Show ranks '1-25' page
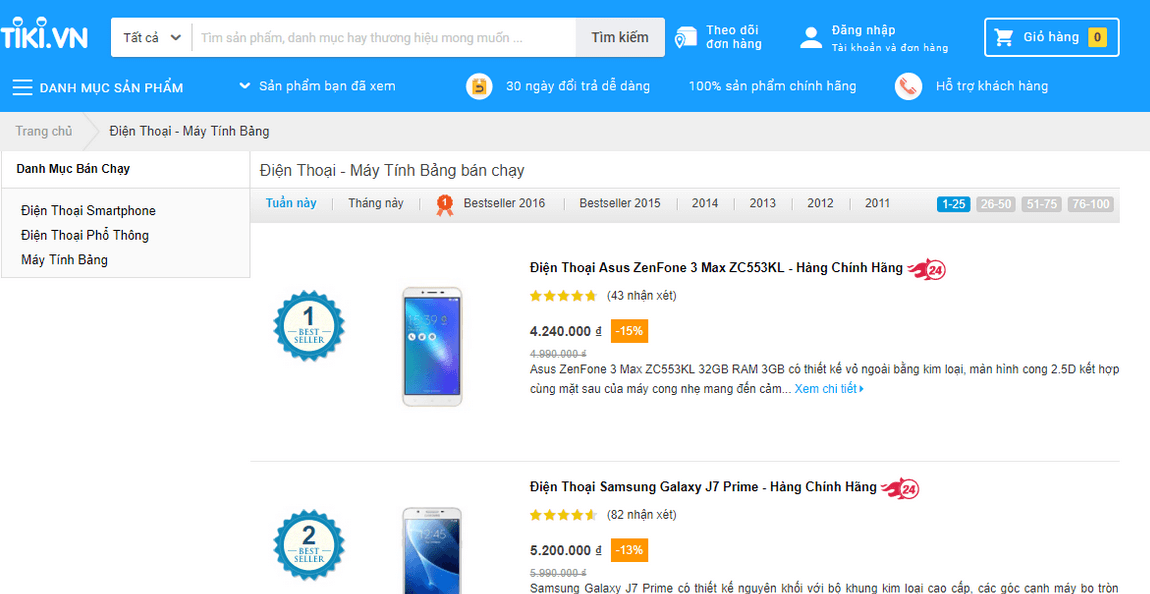1150x594 pixels. coord(953,204)
